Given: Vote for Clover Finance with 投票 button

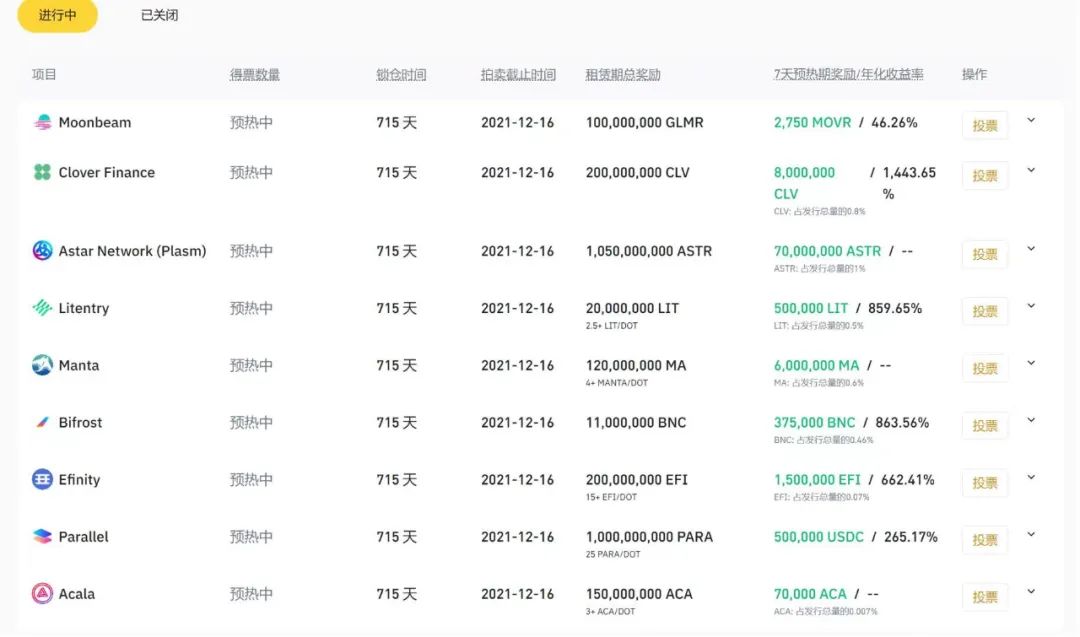Looking at the screenshot, I should [x=985, y=176].
